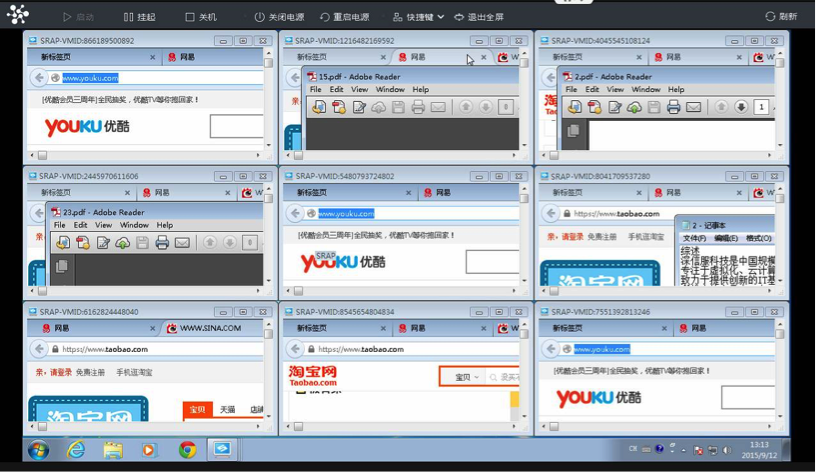Select the WWW.SINA.COM tab in VM 6162824448040

pyautogui.click(x=210, y=328)
